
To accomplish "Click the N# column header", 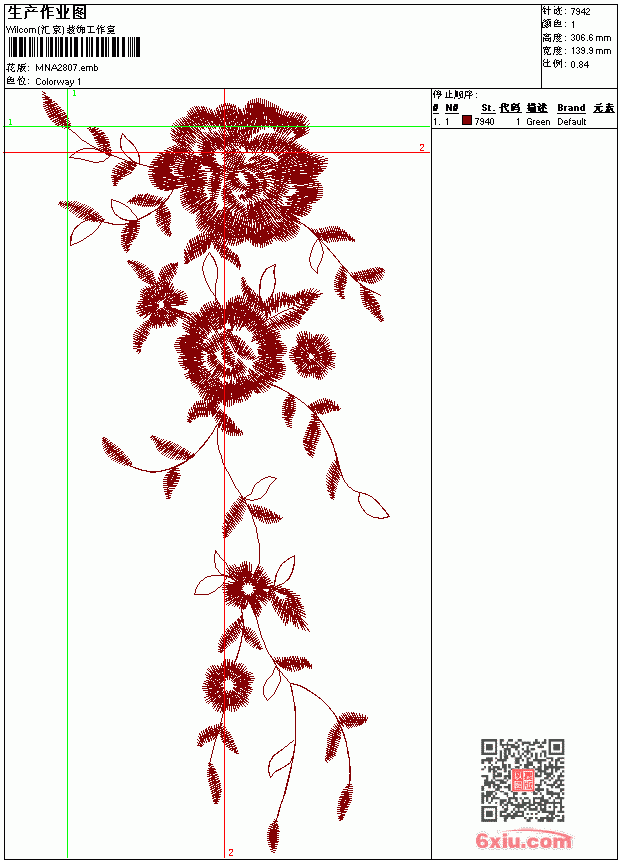I will tap(452, 108).
